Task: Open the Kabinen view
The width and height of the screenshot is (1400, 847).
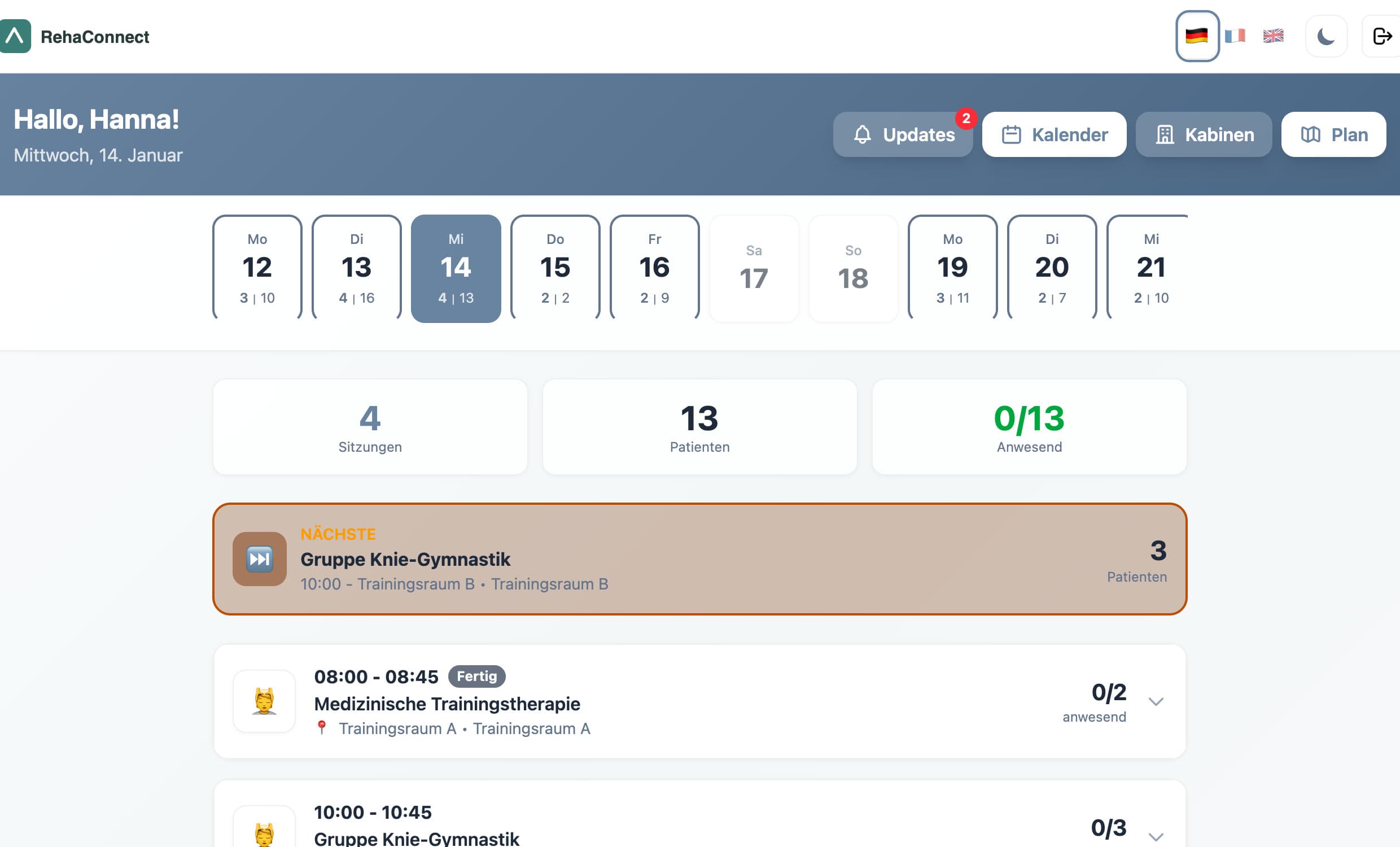Action: click(x=1204, y=135)
